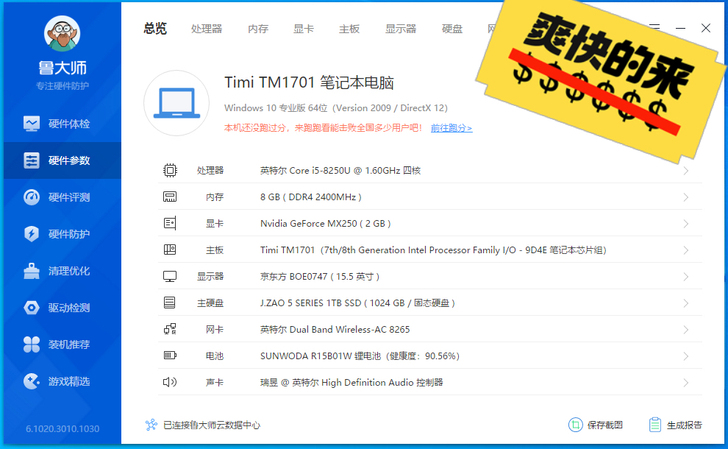Viewport: 728px width, 449px height.
Task: Click the 主板 motherboard icon
Action: [x=170, y=250]
